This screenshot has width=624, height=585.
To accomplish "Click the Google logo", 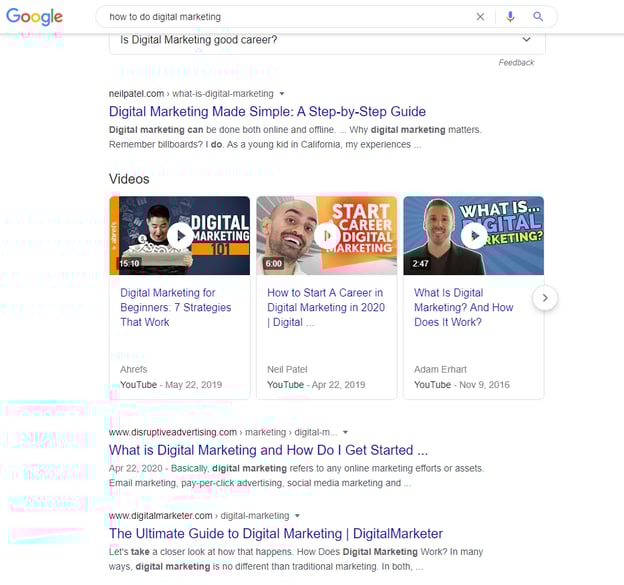I will [x=35, y=16].
